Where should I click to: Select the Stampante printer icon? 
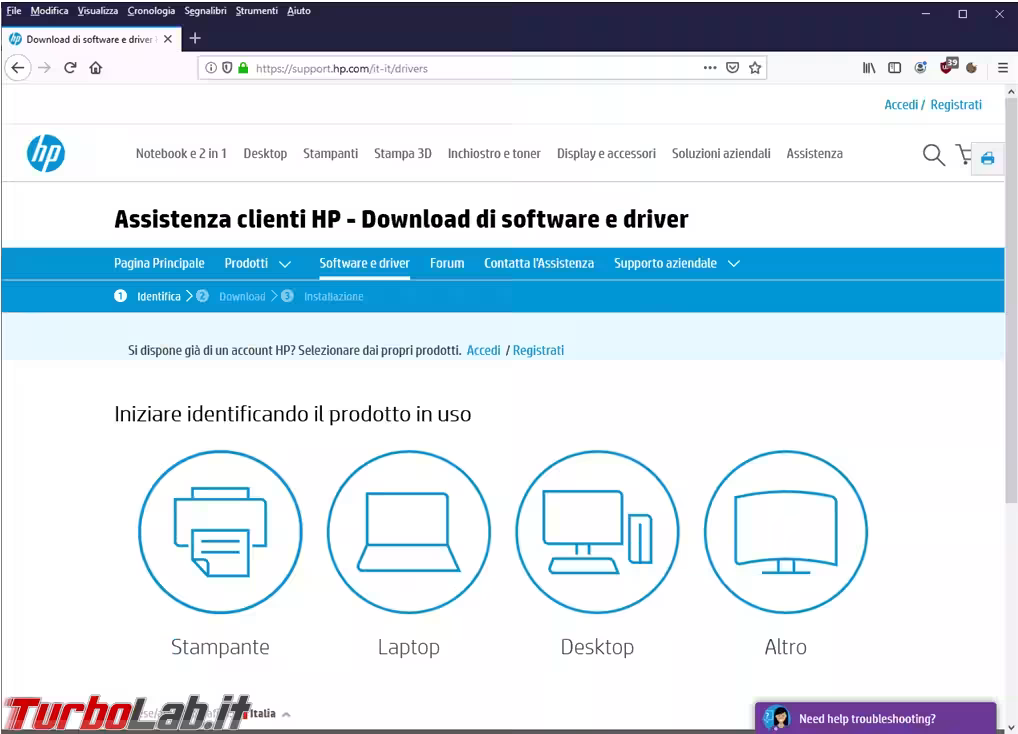[x=220, y=532]
